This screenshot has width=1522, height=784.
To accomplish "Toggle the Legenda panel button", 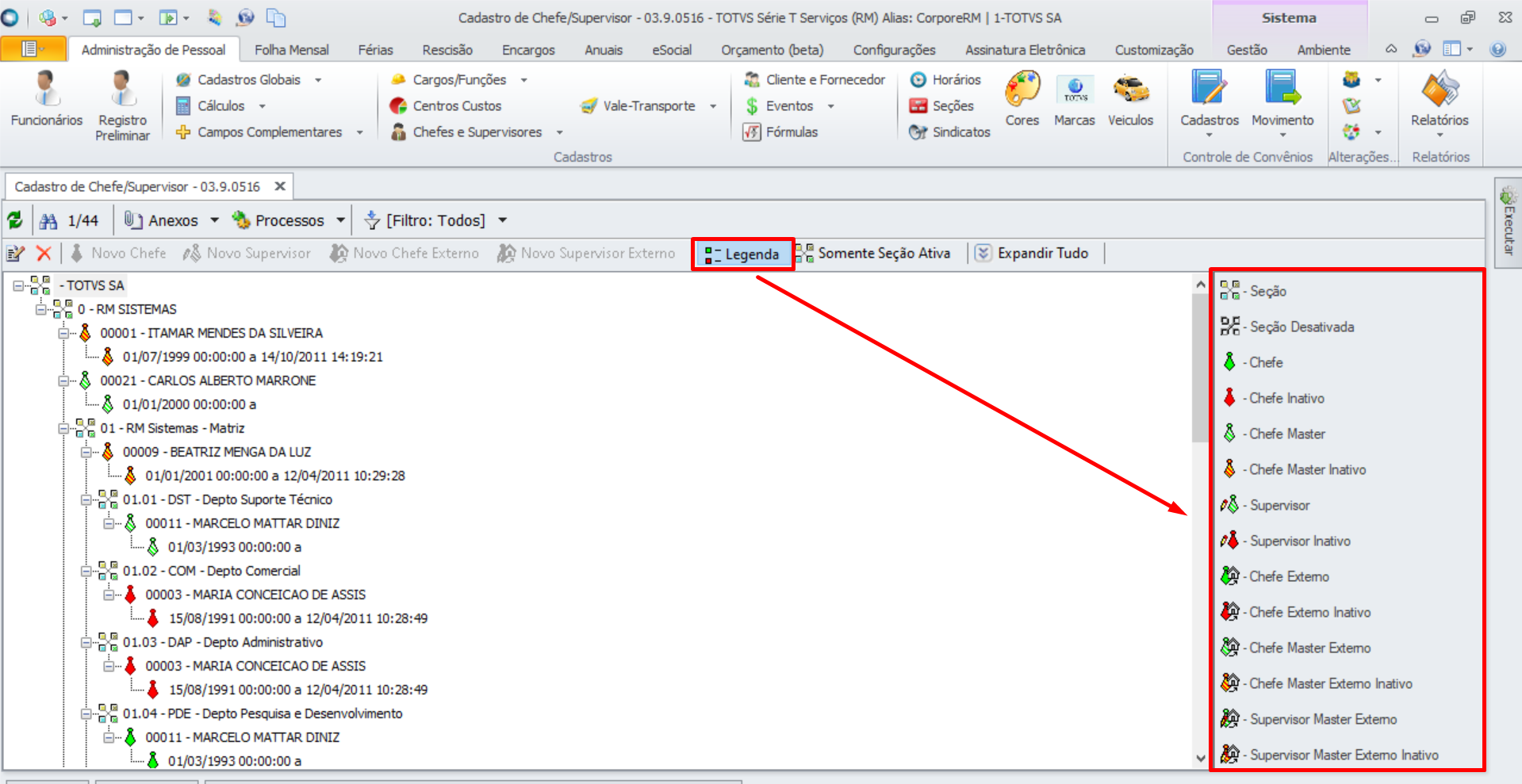I will pyautogui.click(x=742, y=254).
